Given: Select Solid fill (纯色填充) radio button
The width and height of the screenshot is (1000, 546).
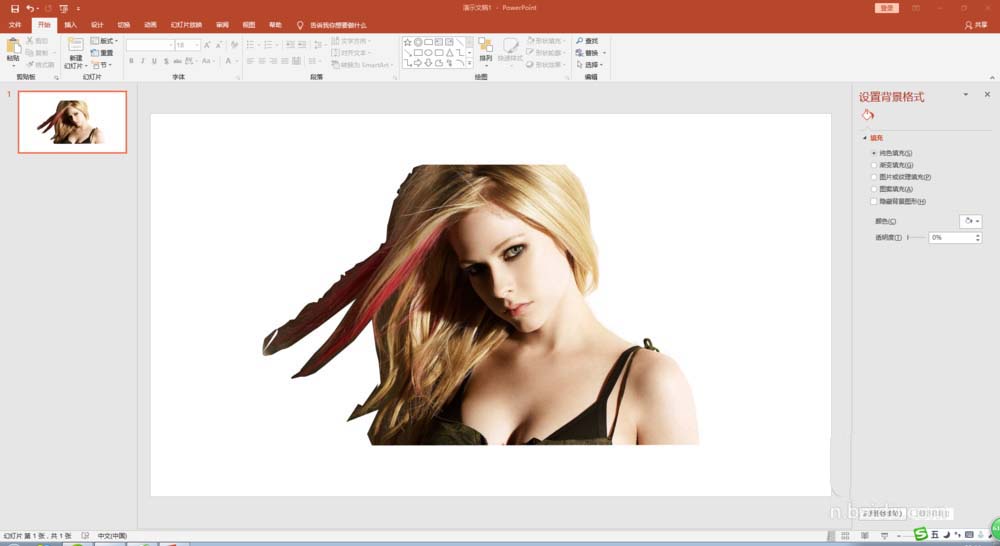Looking at the screenshot, I should coord(874,153).
